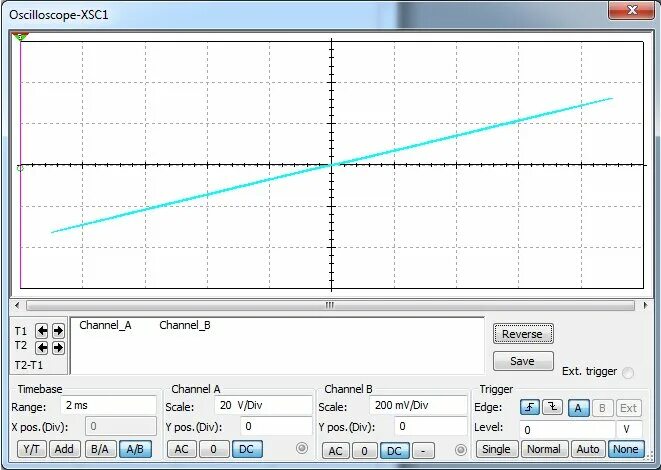Image resolution: width=661 pixels, height=470 pixels.
Task: Open the trigger Level unit V selector
Action: (x=629, y=430)
